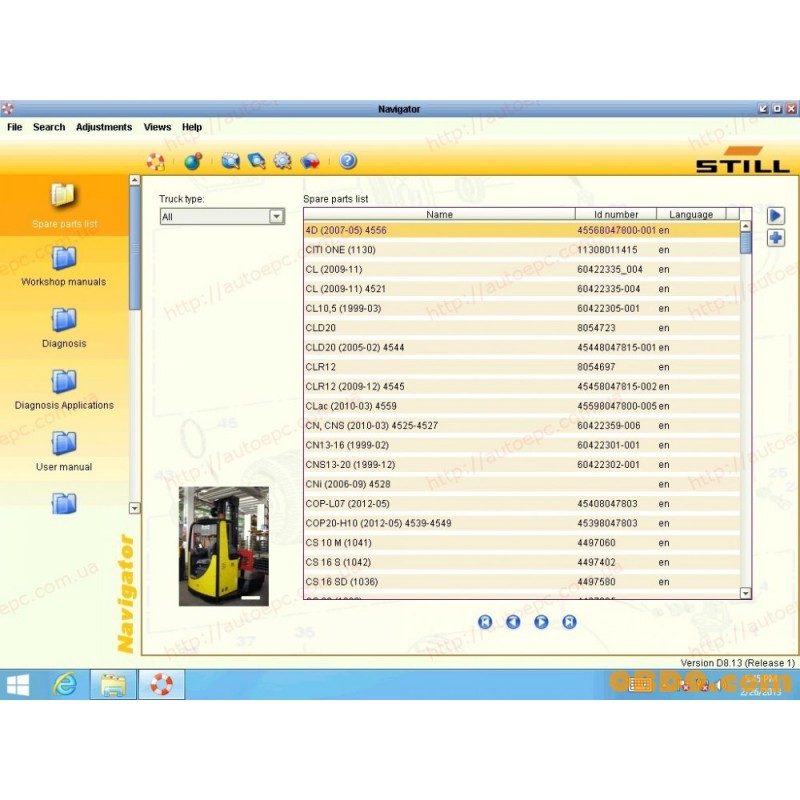800x800 pixels.
Task: Select row COP-L07 (2012-05)
Action: pos(521,504)
